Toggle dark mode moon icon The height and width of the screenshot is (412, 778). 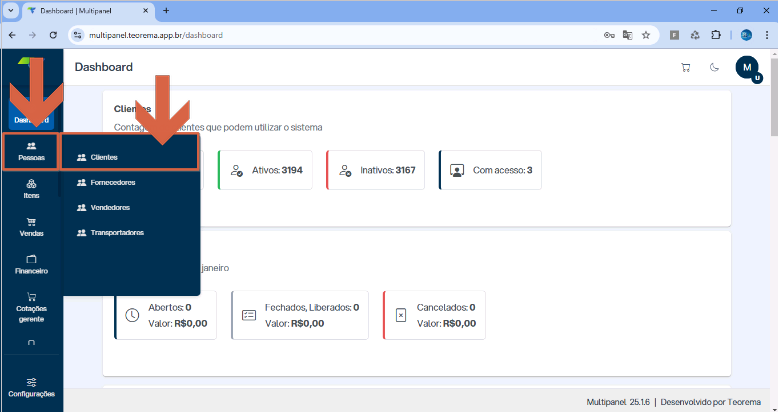pyautogui.click(x=714, y=68)
